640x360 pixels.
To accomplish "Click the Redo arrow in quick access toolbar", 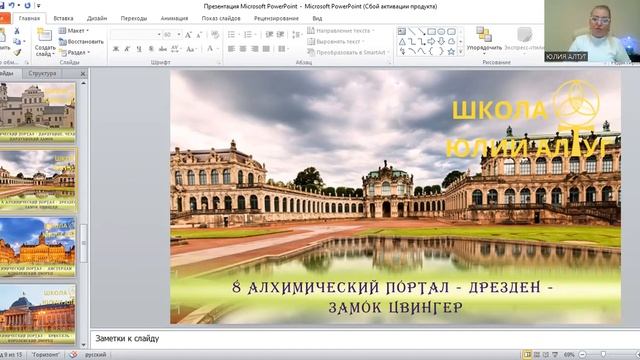I will (x=27, y=5).
